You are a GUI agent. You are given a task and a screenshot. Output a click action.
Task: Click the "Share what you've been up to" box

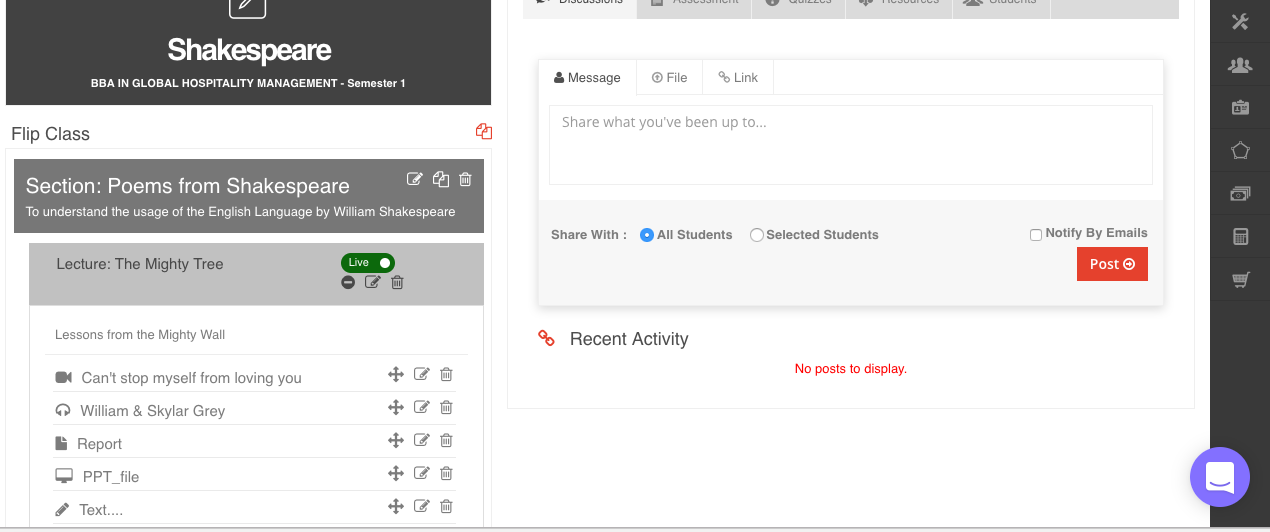point(850,145)
